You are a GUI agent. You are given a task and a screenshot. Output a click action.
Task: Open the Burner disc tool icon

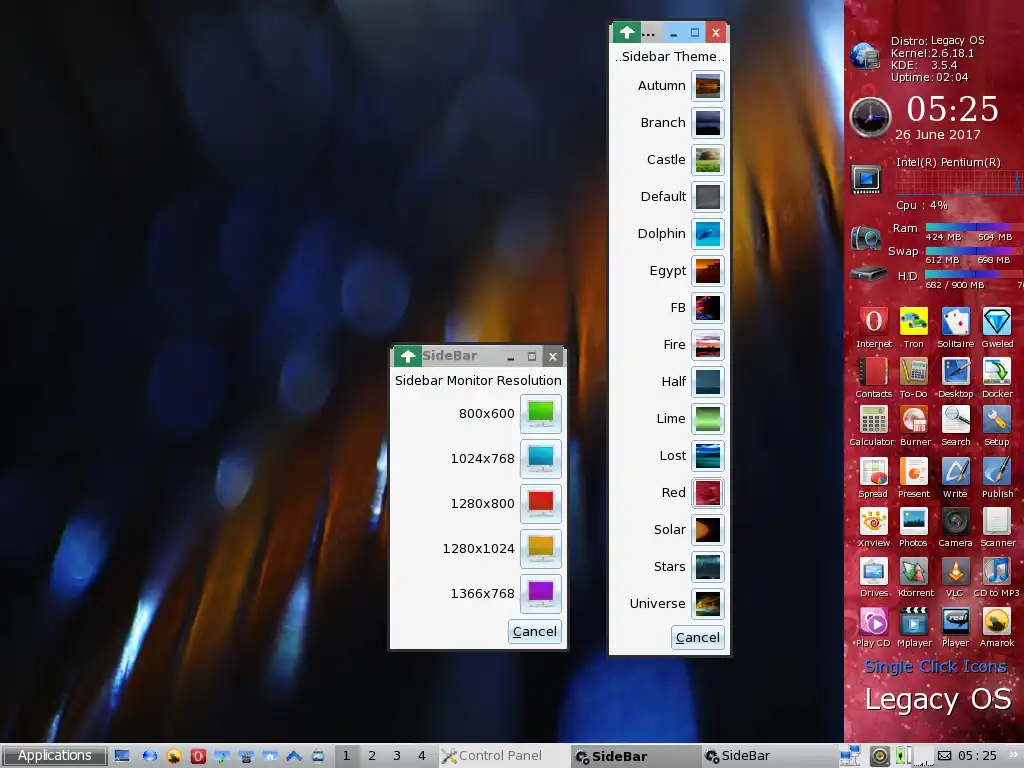pos(914,419)
